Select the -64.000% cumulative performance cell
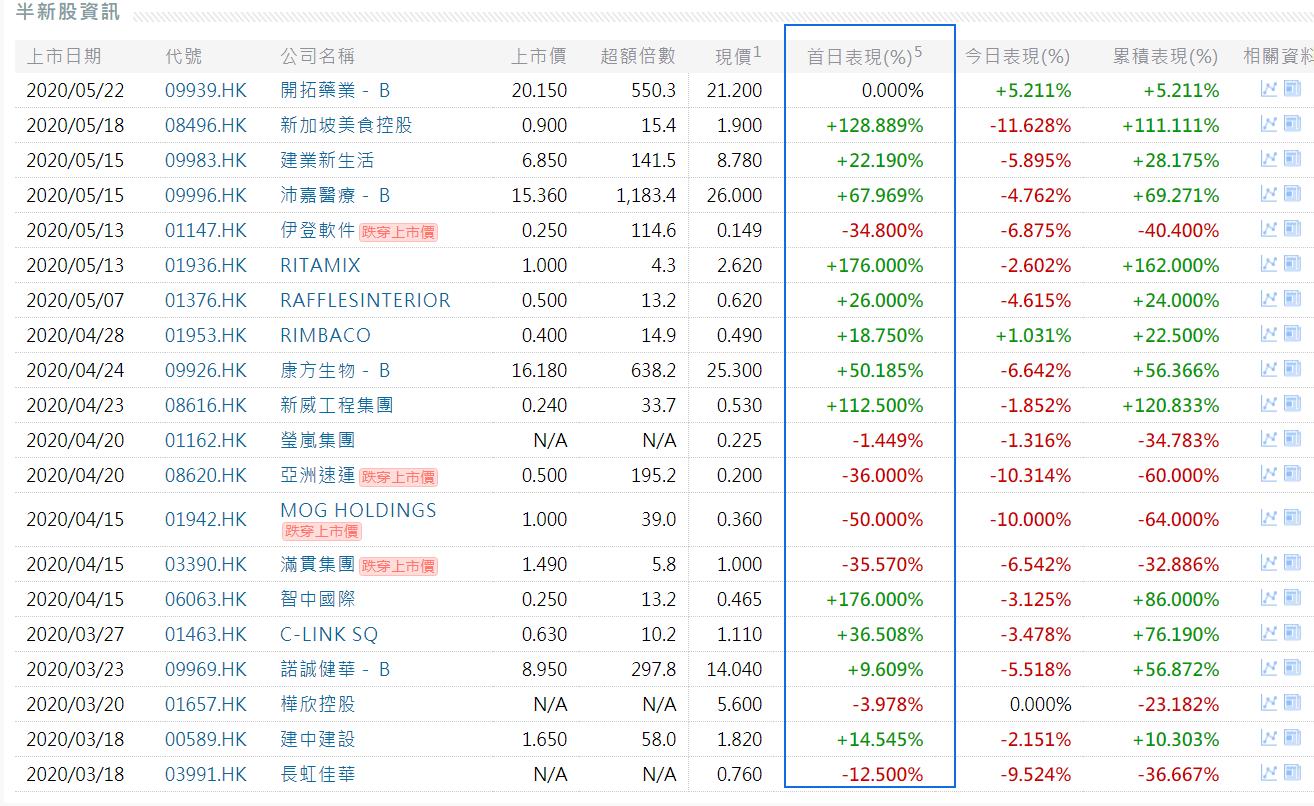 point(1178,519)
